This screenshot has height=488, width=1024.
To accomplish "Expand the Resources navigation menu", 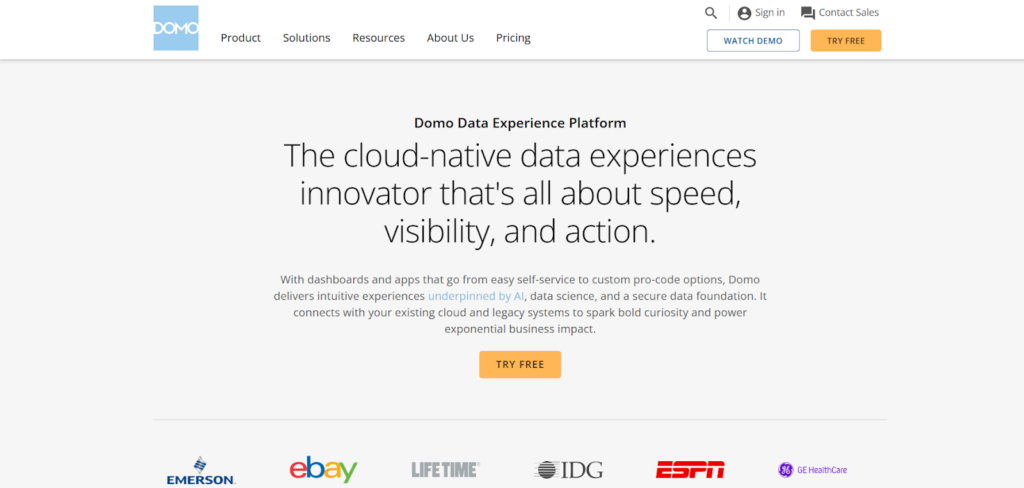I will tap(379, 38).
